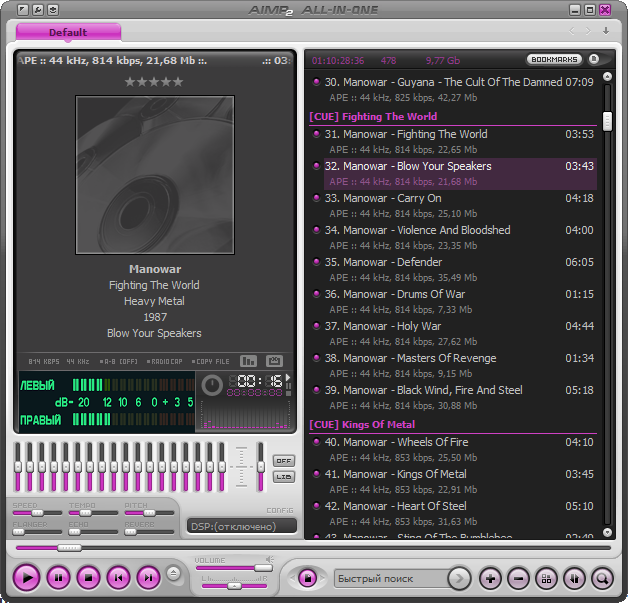Click the icon right of visualization bars
This screenshot has width=628, height=603.
(x=274, y=361)
